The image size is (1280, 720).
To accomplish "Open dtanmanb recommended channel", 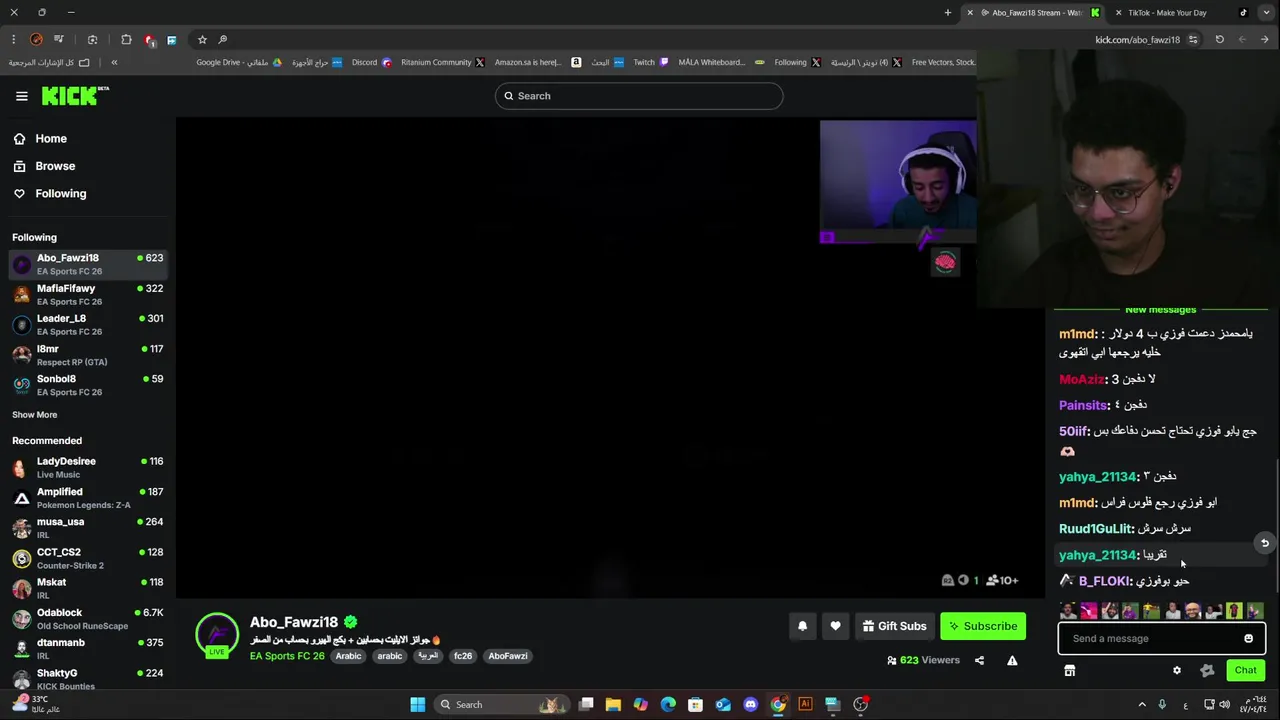I will coord(87,648).
